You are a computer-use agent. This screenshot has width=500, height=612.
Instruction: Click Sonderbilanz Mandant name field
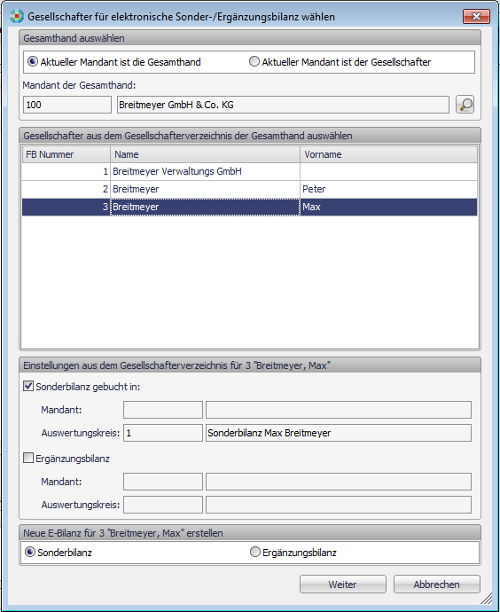tap(338, 410)
